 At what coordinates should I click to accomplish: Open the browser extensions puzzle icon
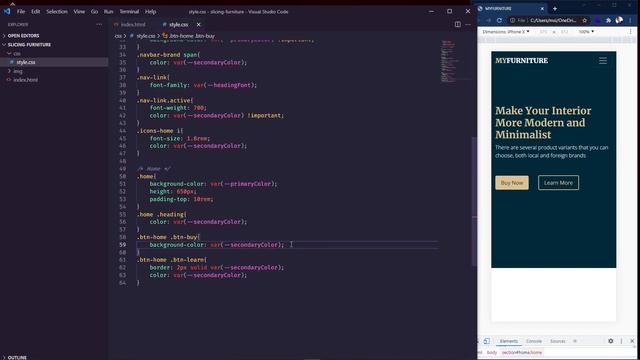tap(609, 20)
